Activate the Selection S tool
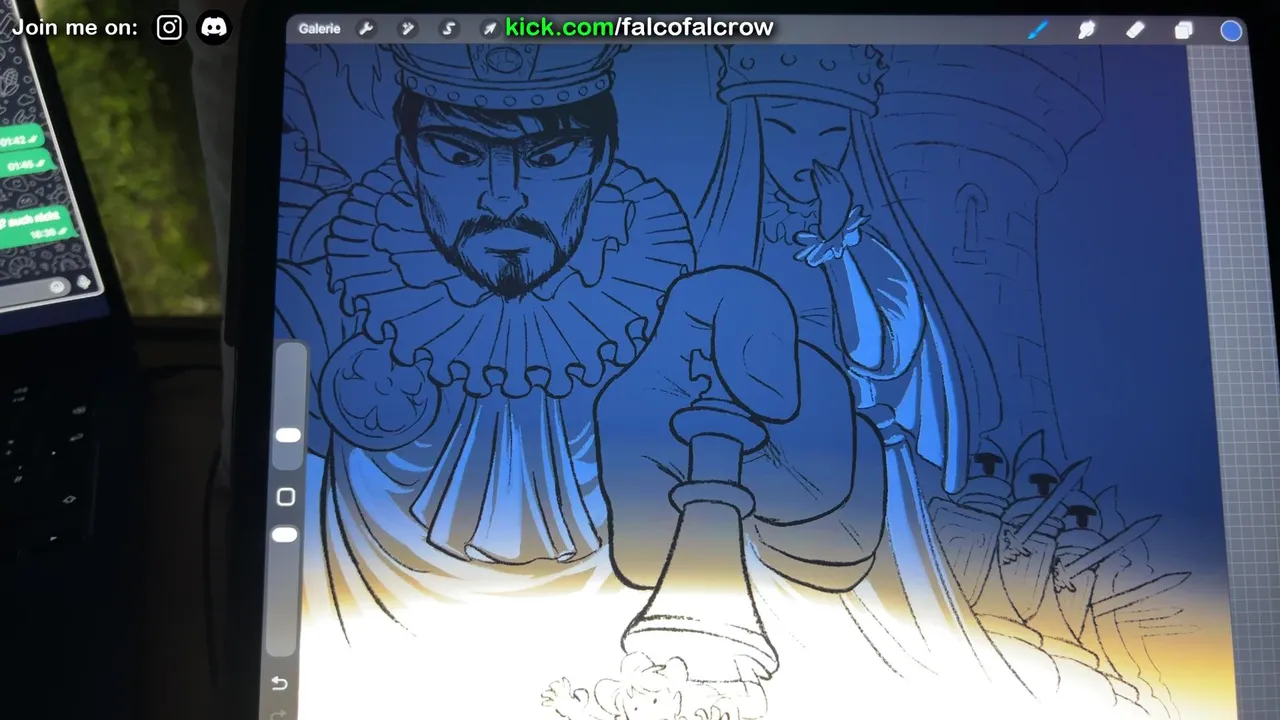This screenshot has height=720, width=1280. click(449, 29)
